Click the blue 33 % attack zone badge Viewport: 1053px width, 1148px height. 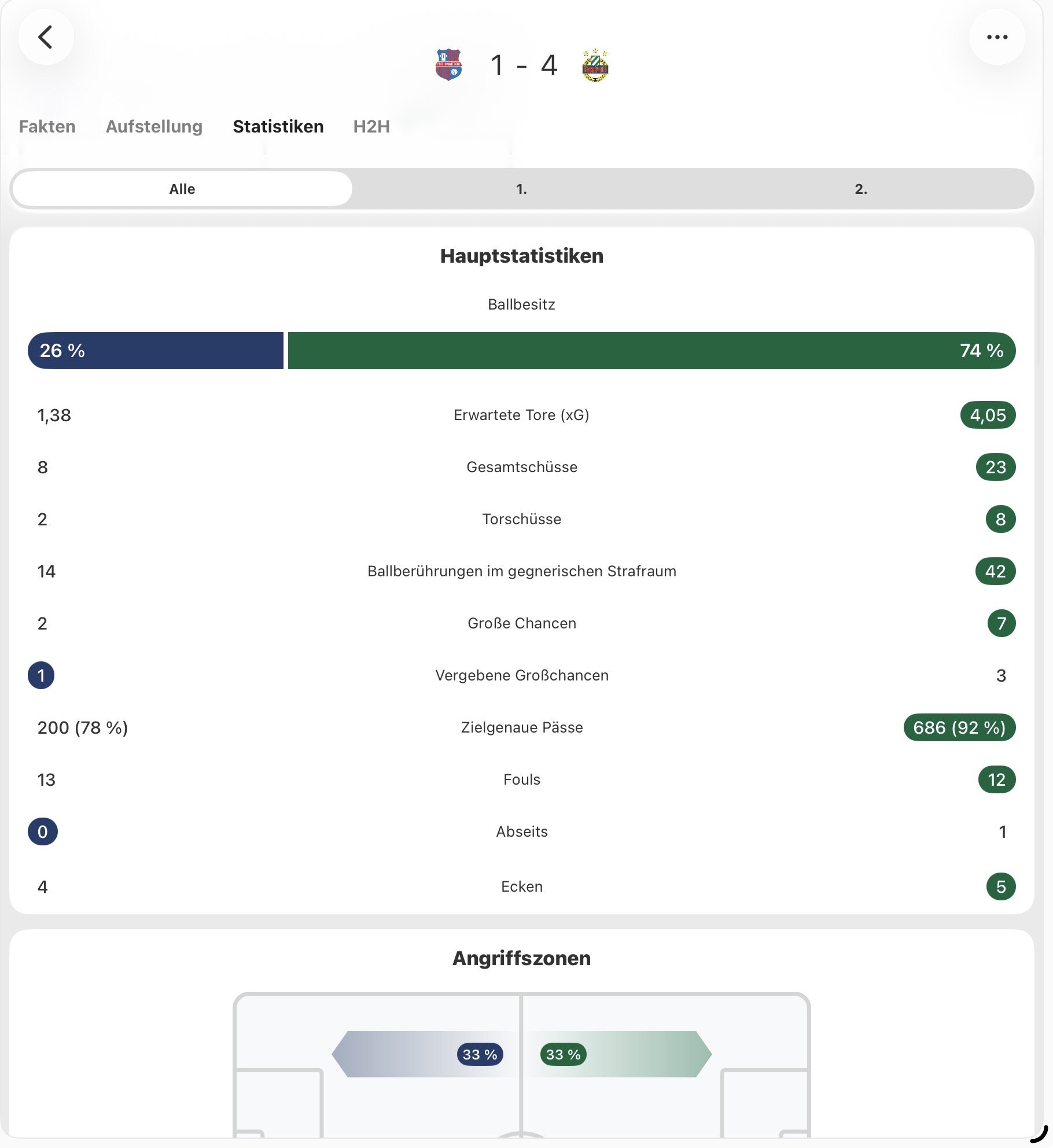point(480,1054)
